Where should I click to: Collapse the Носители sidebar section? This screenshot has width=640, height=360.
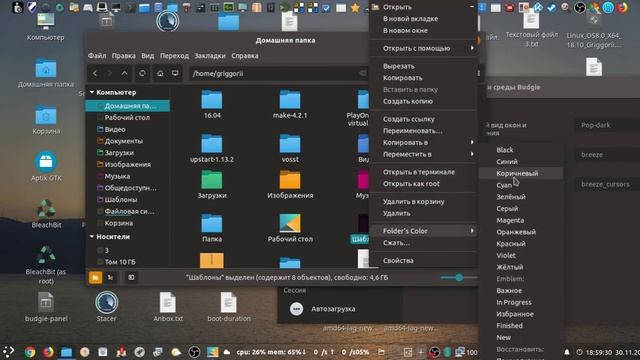pos(91,236)
